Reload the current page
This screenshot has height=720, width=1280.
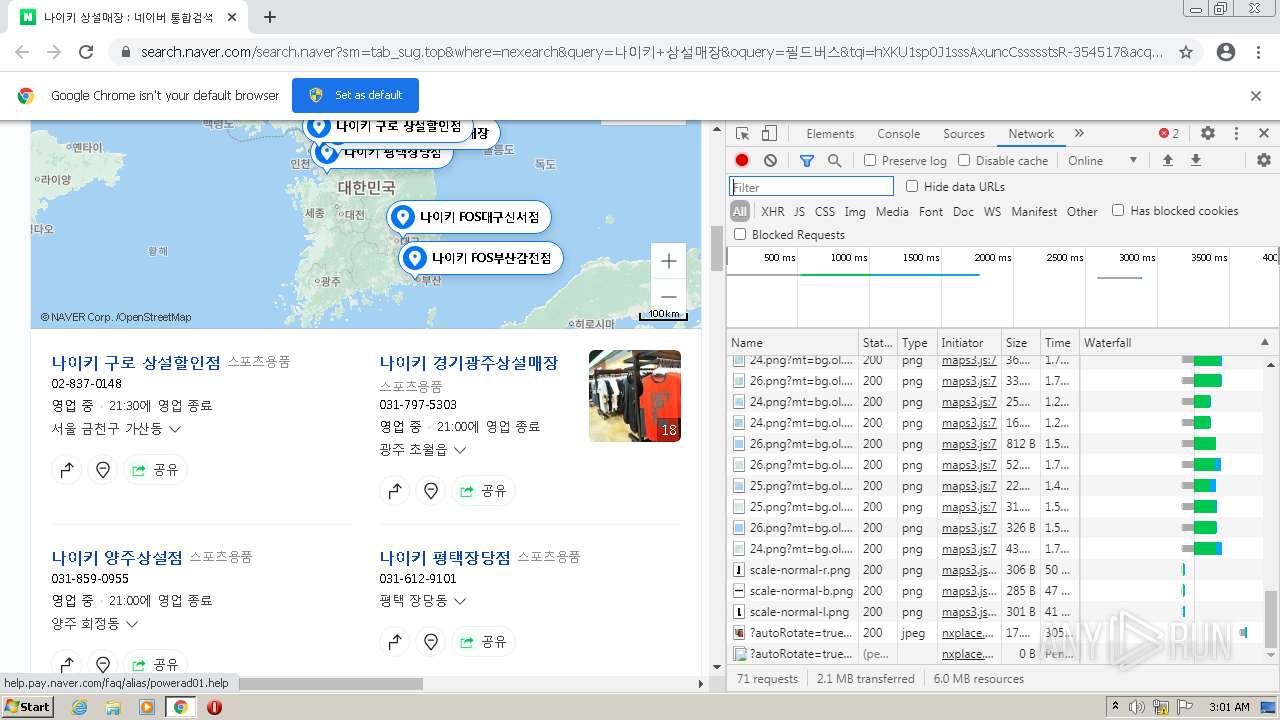pyautogui.click(x=86, y=52)
